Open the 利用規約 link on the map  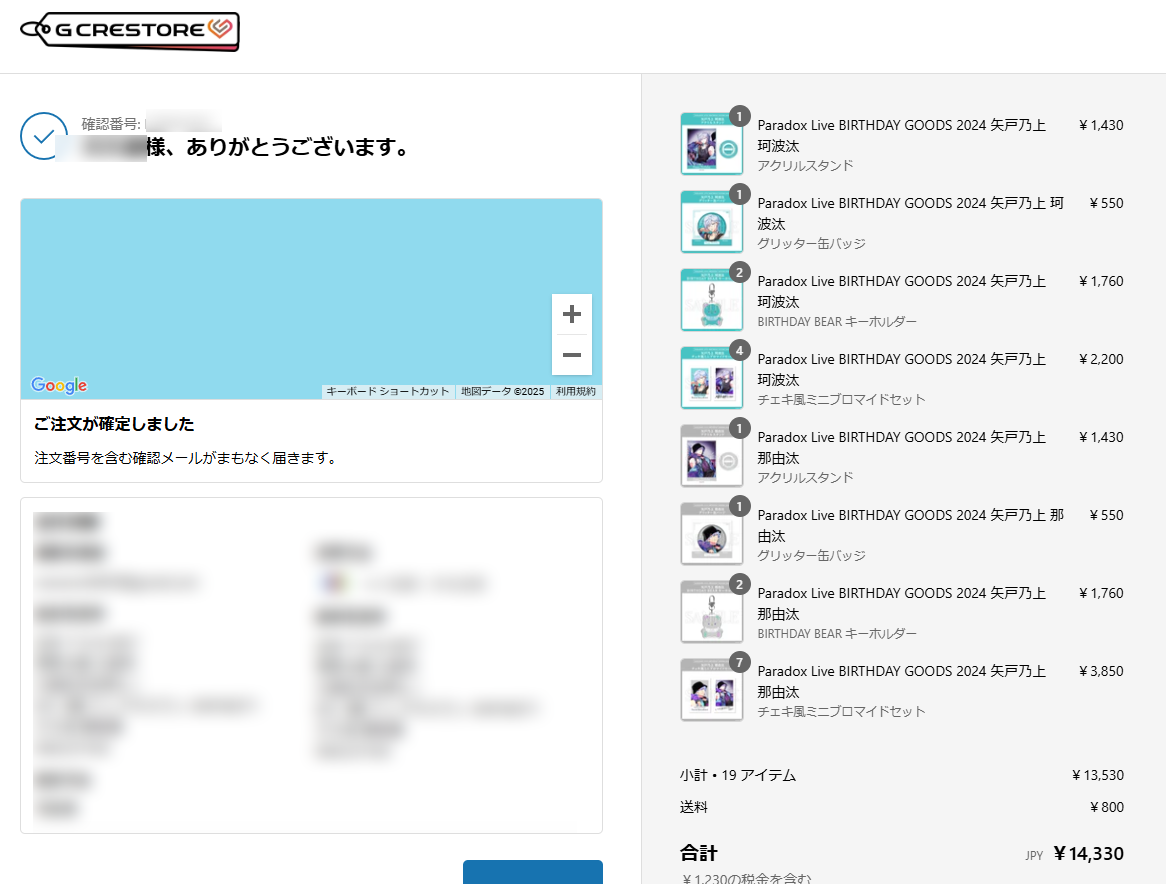[x=576, y=391]
